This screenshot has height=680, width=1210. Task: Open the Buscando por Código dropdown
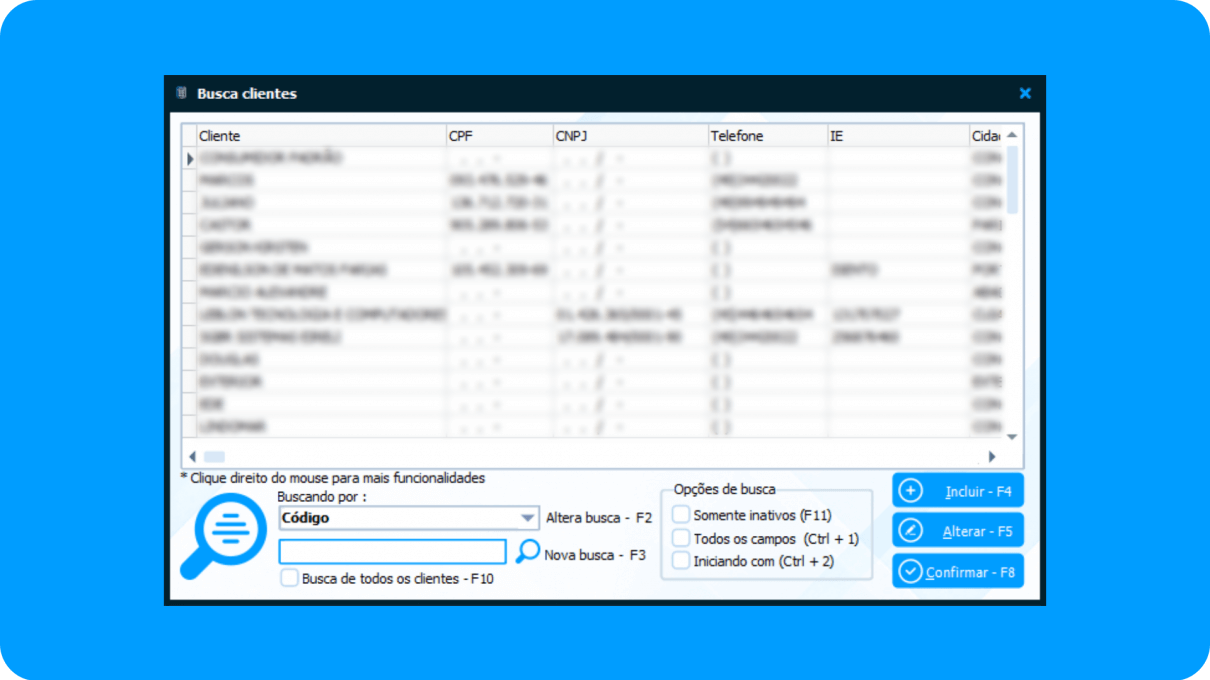(528, 518)
